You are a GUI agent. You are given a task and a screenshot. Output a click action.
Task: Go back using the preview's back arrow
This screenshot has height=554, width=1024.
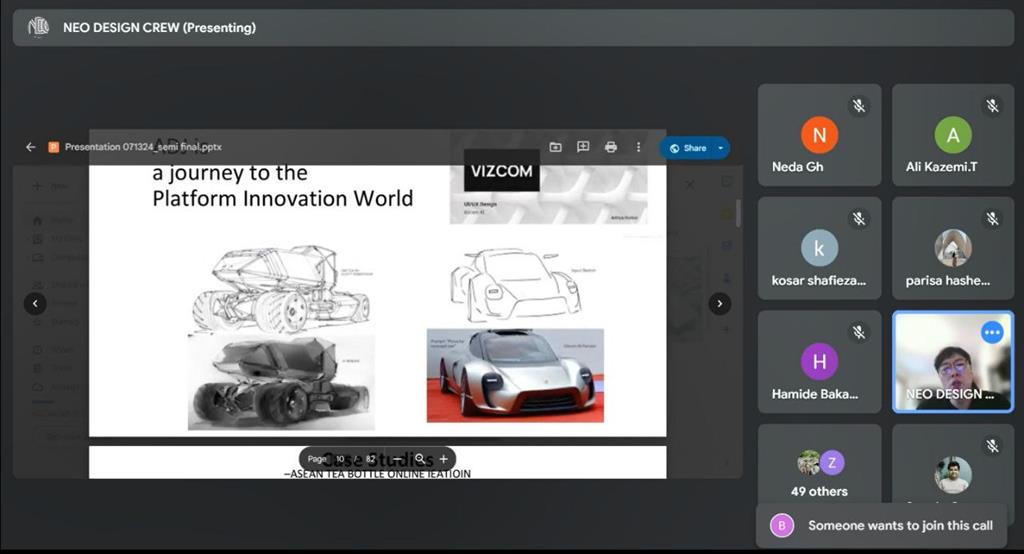click(31, 147)
